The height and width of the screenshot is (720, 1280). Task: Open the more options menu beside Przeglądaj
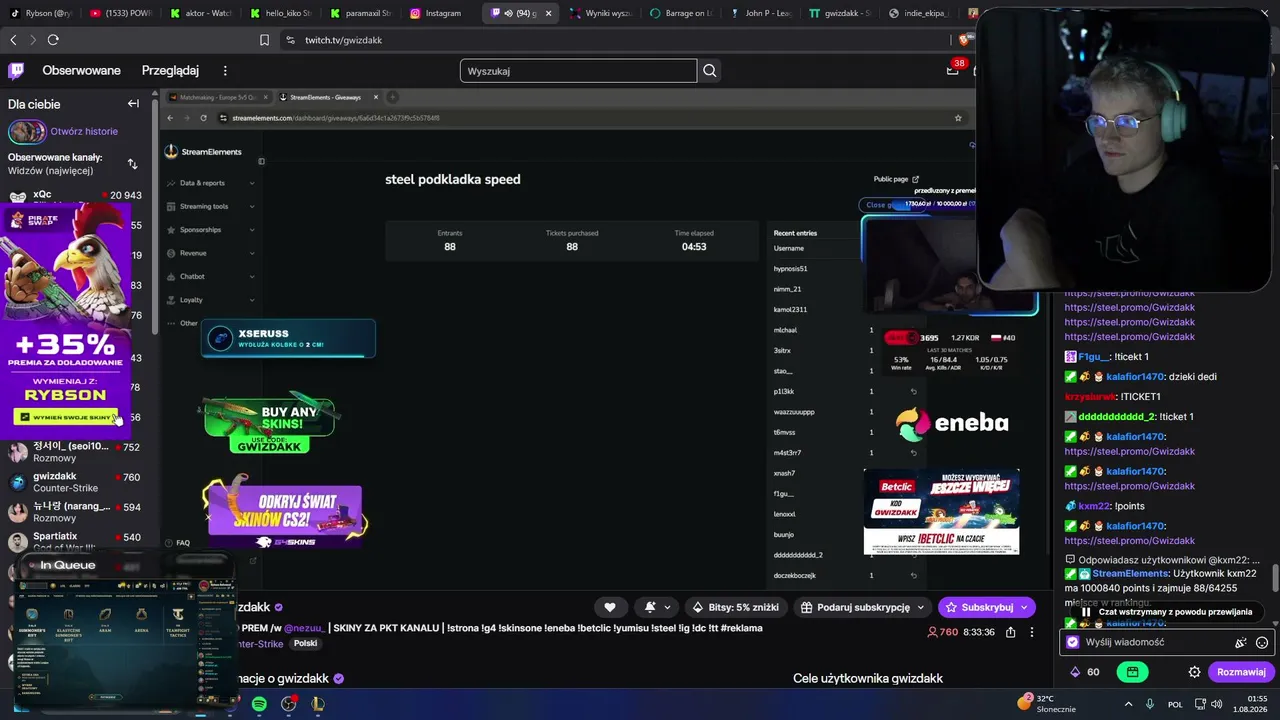tap(225, 71)
